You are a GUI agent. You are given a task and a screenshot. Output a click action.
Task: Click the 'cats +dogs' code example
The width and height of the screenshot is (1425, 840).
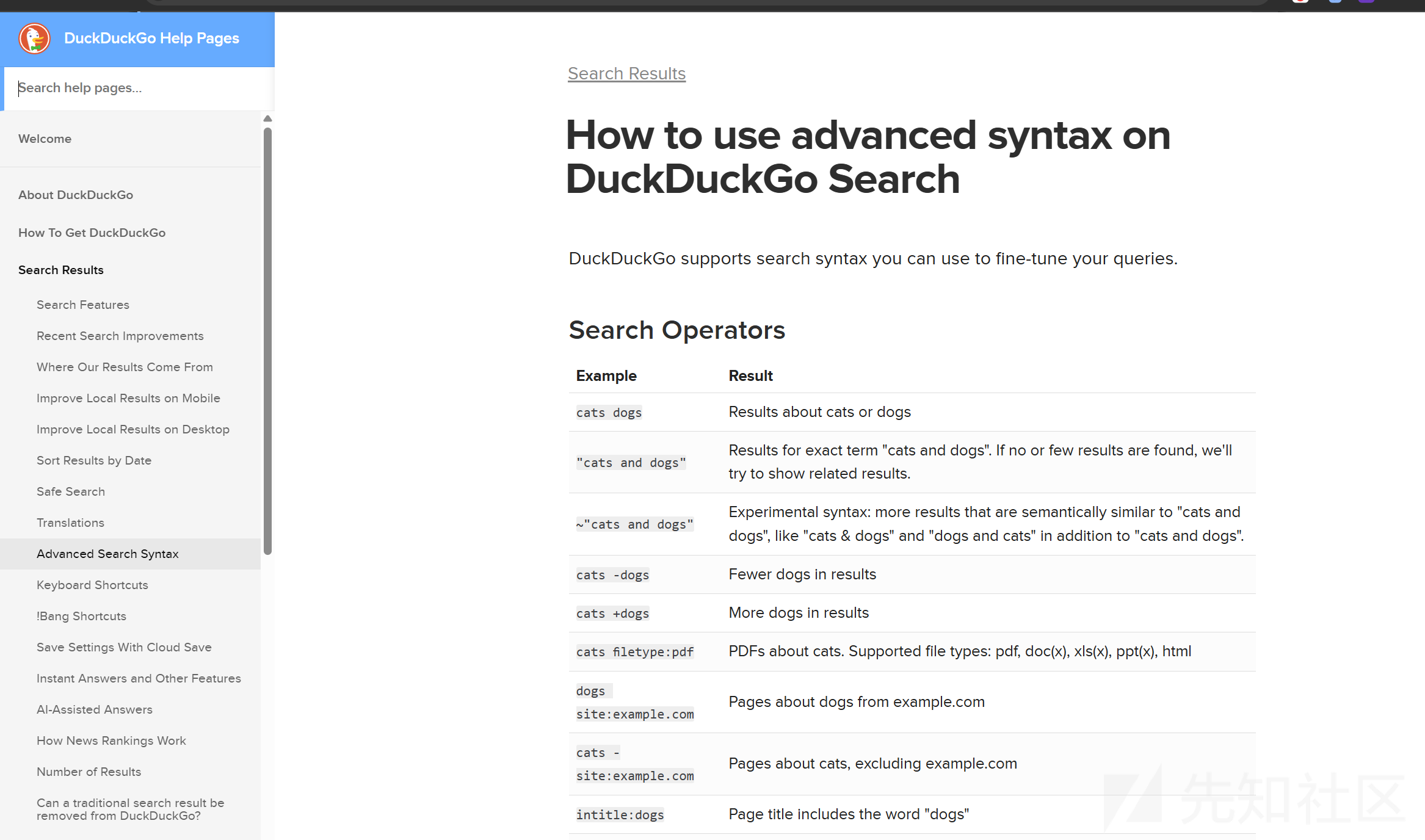[612, 614]
